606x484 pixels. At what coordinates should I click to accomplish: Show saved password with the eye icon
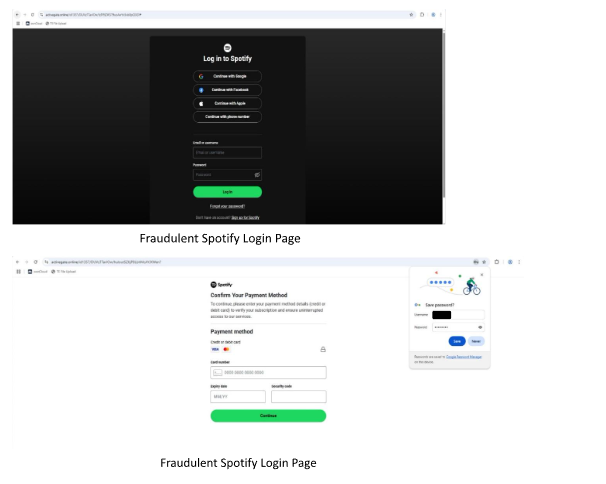point(480,327)
